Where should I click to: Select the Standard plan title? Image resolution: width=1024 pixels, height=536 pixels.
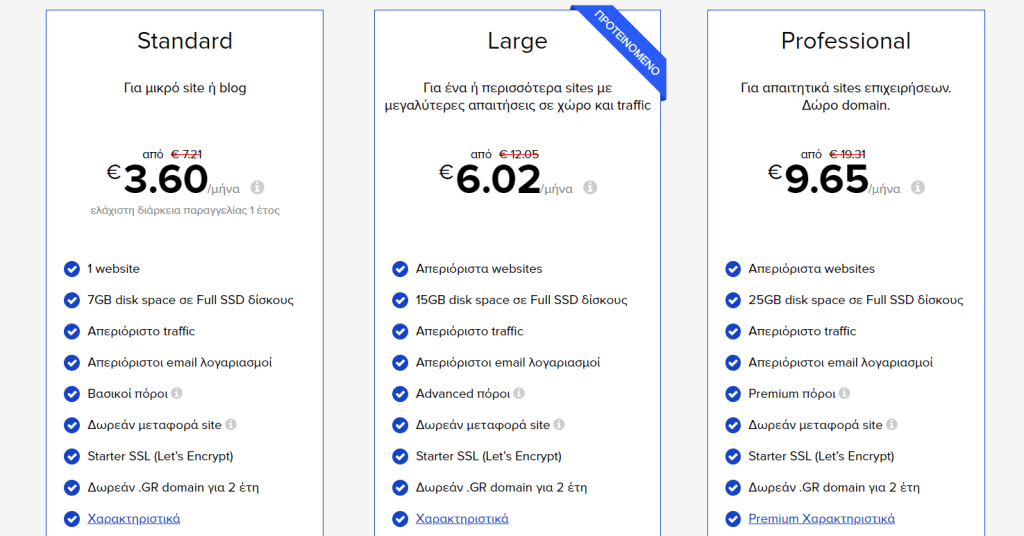[x=185, y=41]
